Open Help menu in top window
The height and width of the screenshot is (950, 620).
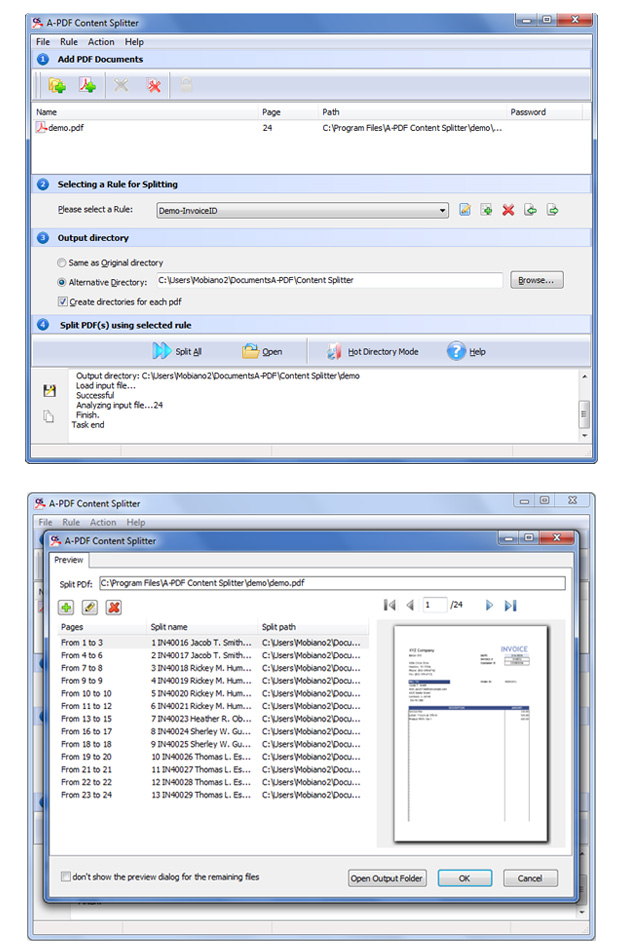click(x=134, y=42)
